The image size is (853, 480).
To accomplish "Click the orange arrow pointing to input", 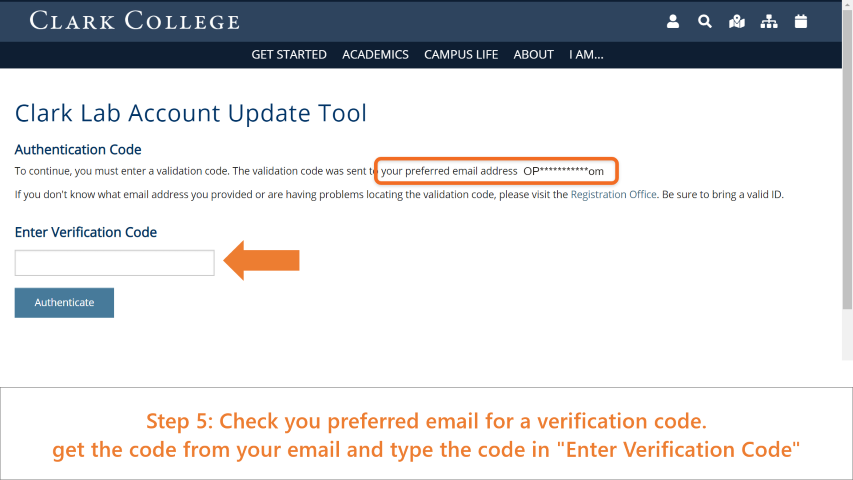I will pyautogui.click(x=262, y=260).
